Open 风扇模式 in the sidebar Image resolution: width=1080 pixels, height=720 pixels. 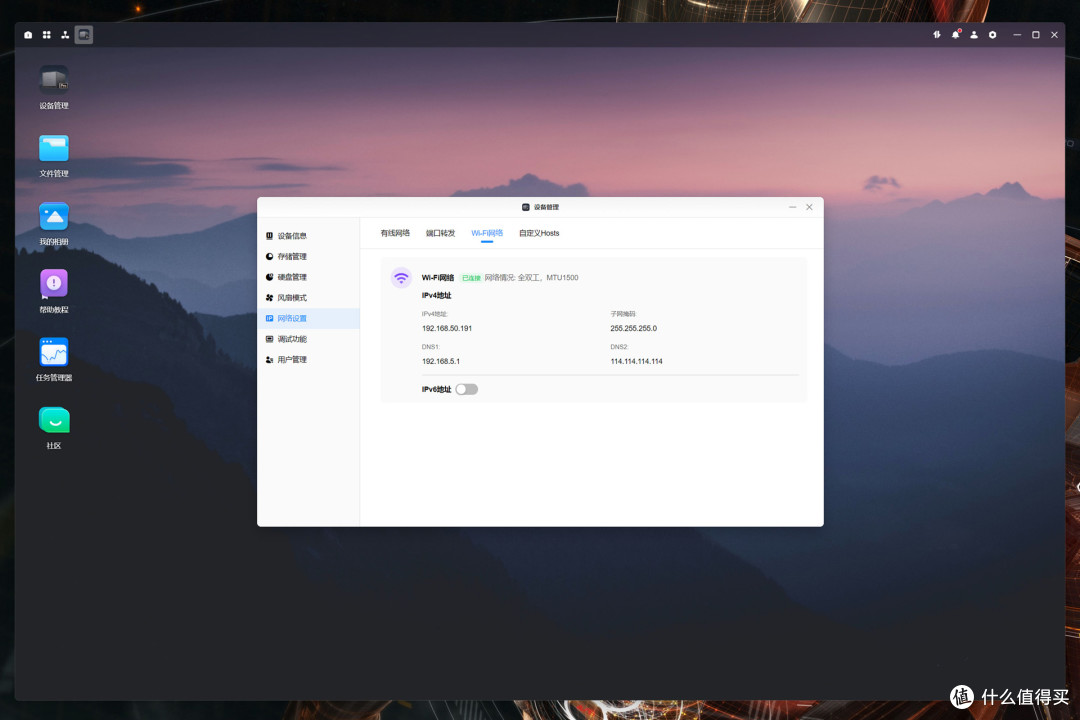click(x=308, y=298)
